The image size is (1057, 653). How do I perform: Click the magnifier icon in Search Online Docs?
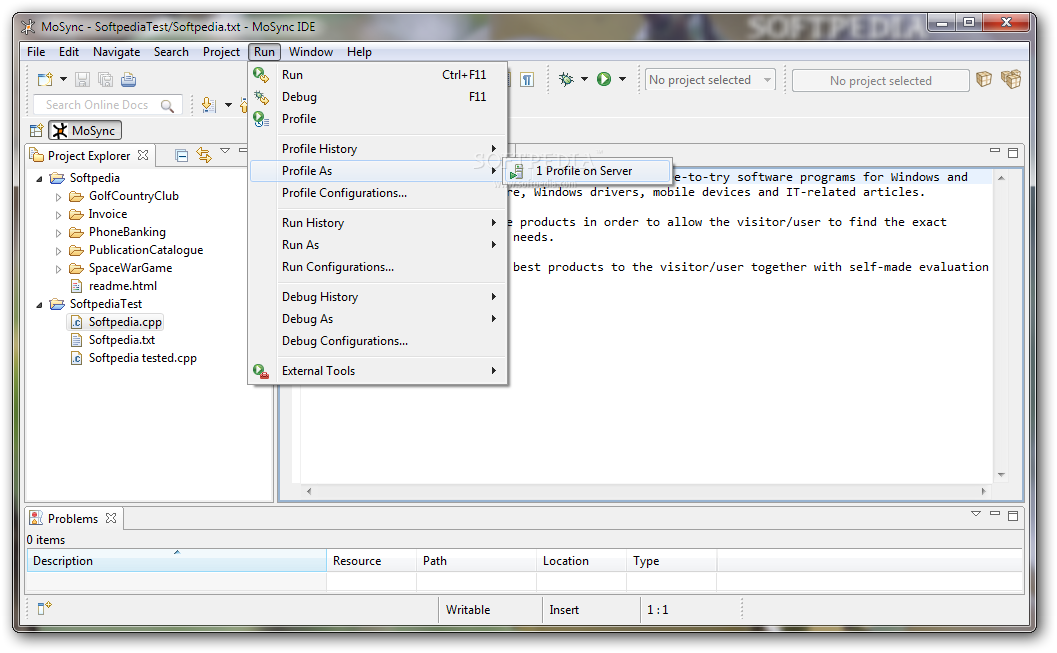(167, 105)
